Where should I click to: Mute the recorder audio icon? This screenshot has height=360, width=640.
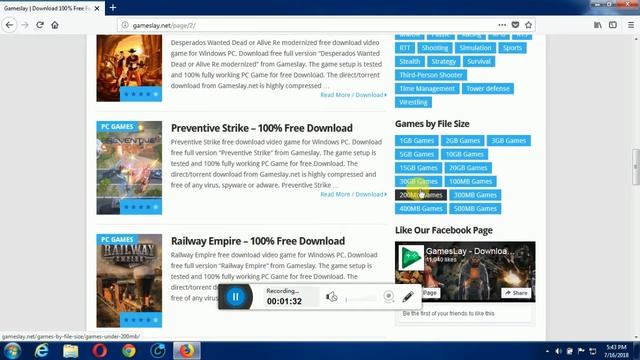pos(331,297)
